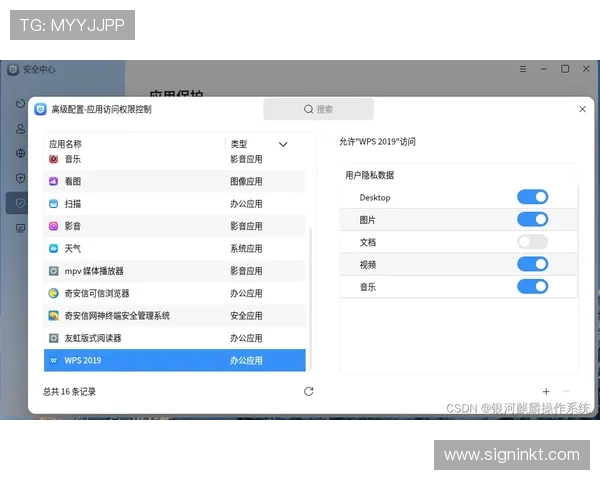Minimize the 安全中心 window
Image resolution: width=600 pixels, height=480 pixels.
[x=544, y=69]
